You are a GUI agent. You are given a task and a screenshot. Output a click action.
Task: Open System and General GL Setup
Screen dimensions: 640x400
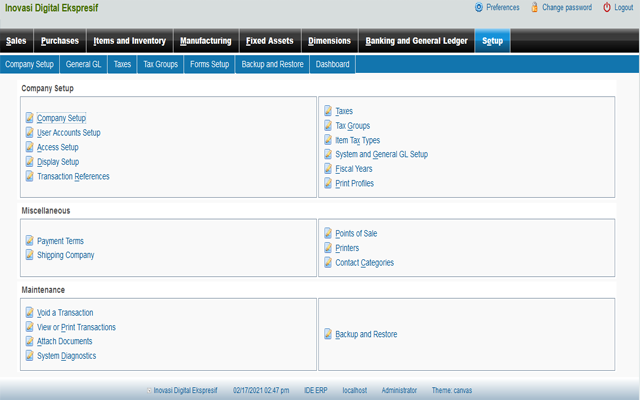point(381,155)
